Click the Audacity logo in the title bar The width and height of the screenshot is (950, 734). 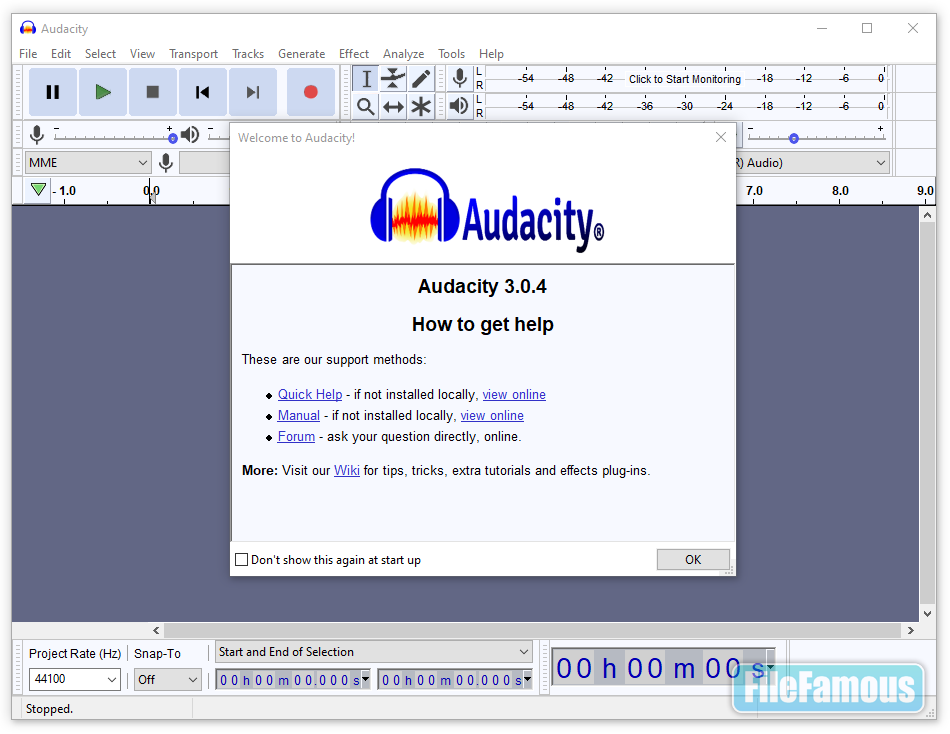pos(28,28)
